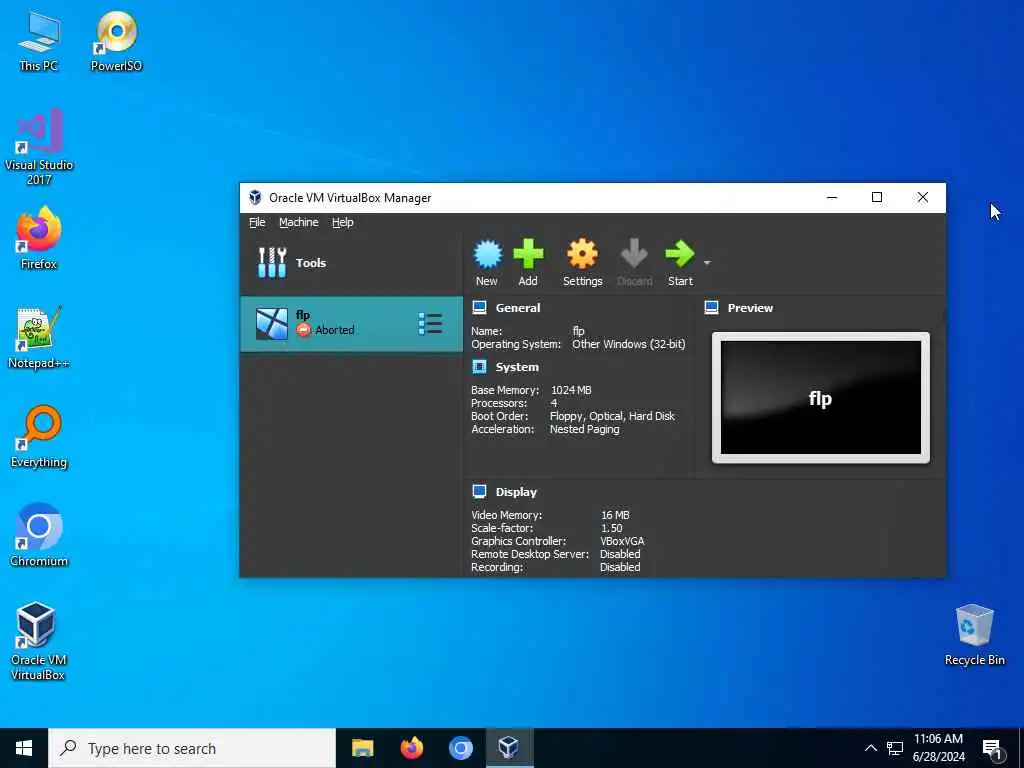Open the flp machine tools list icon
This screenshot has width=1024, height=768.
click(x=430, y=323)
